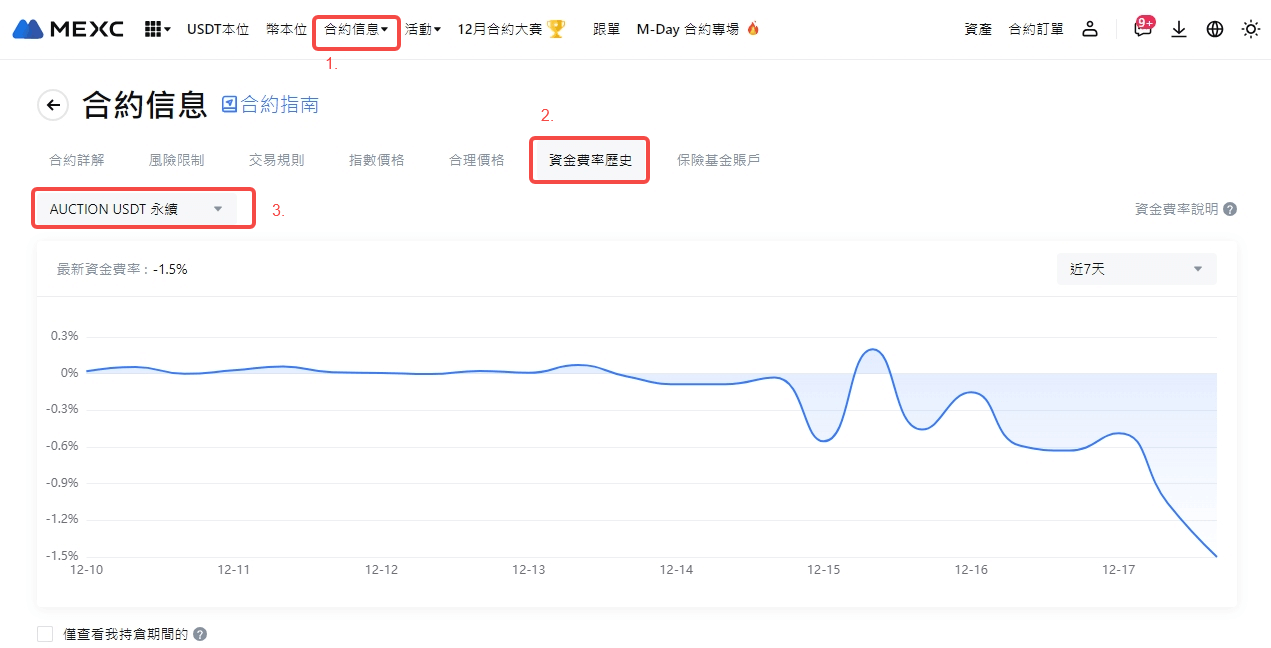Screen dimensions: 1271x648
Task: Click the back arrow button
Action: pyautogui.click(x=53, y=105)
